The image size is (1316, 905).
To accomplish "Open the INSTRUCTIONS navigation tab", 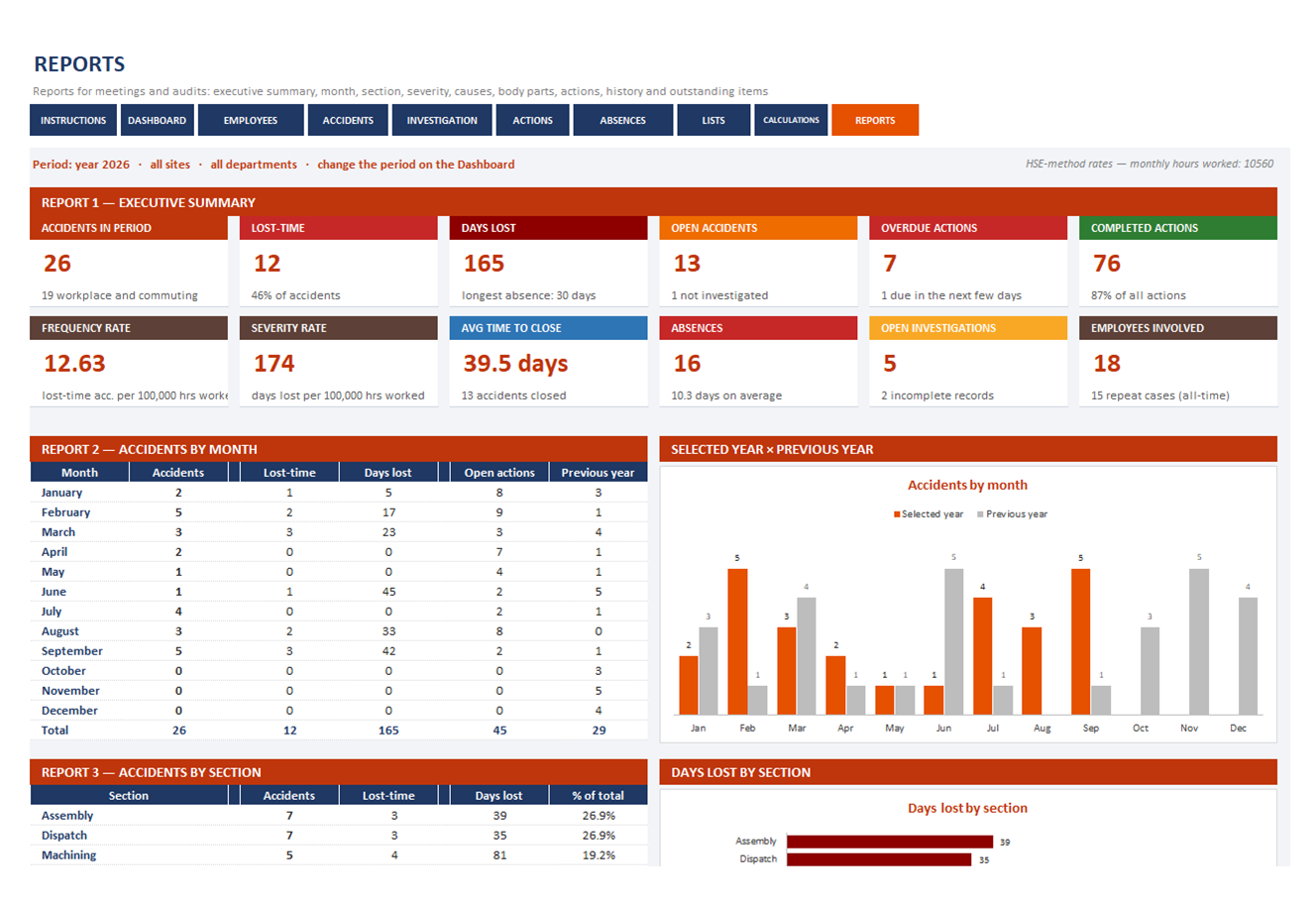I will click(x=73, y=120).
